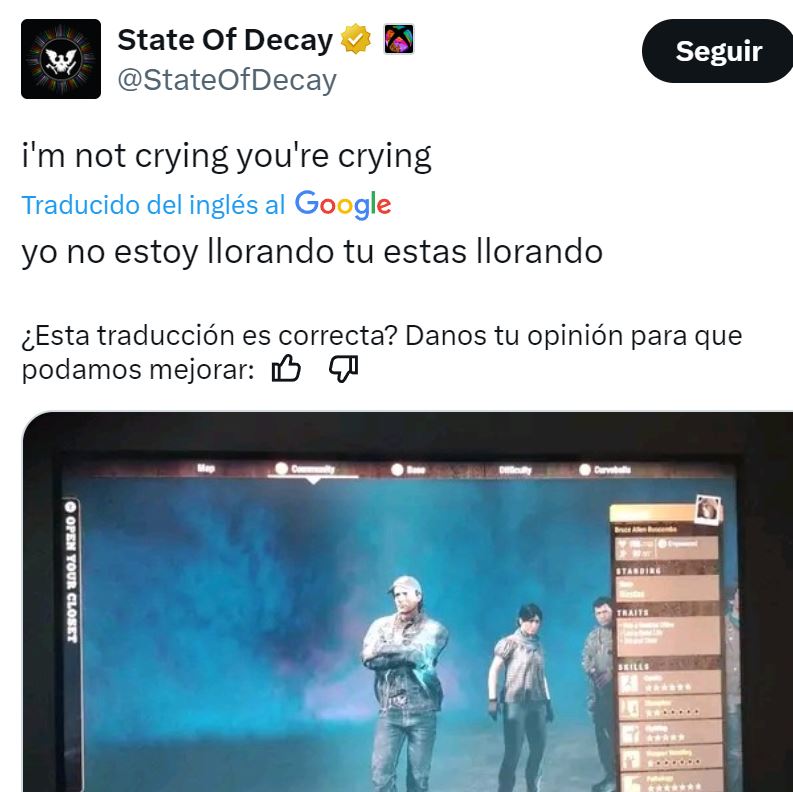The image size is (793, 792).
Task: Click the Fighting skill icon in Skills list
Action: click(x=630, y=732)
